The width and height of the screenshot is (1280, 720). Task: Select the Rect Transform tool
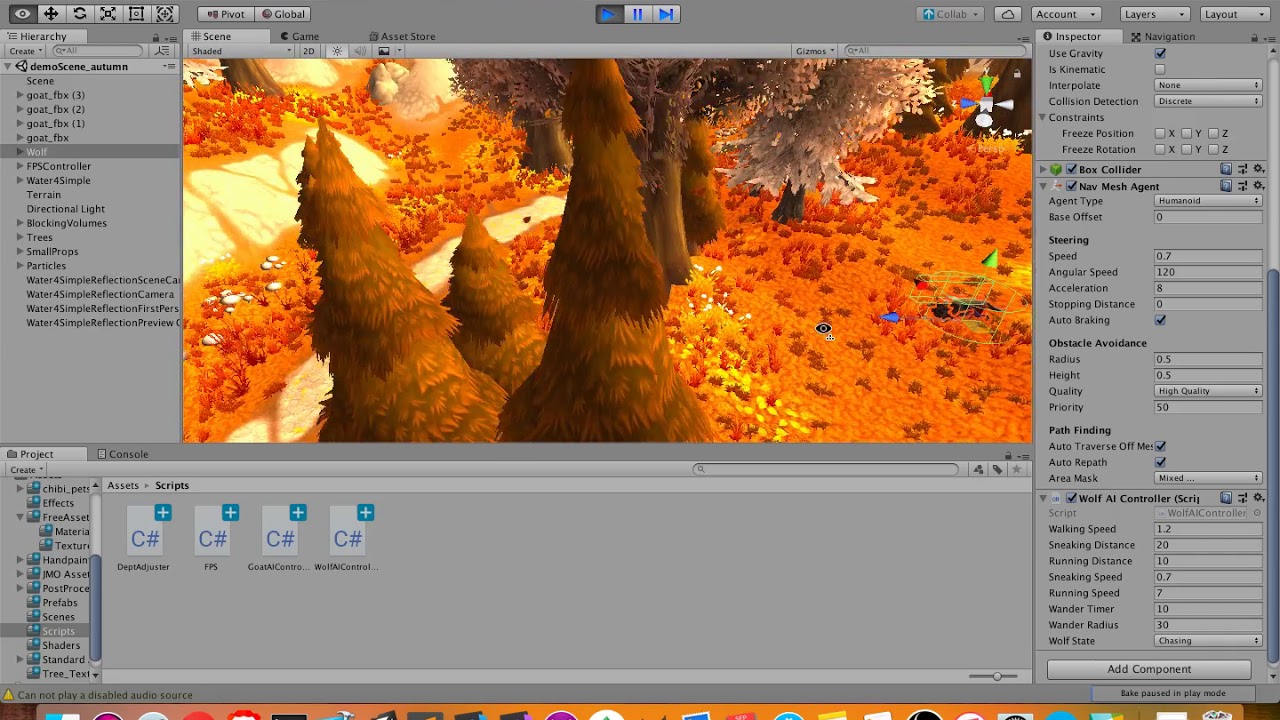(137, 14)
